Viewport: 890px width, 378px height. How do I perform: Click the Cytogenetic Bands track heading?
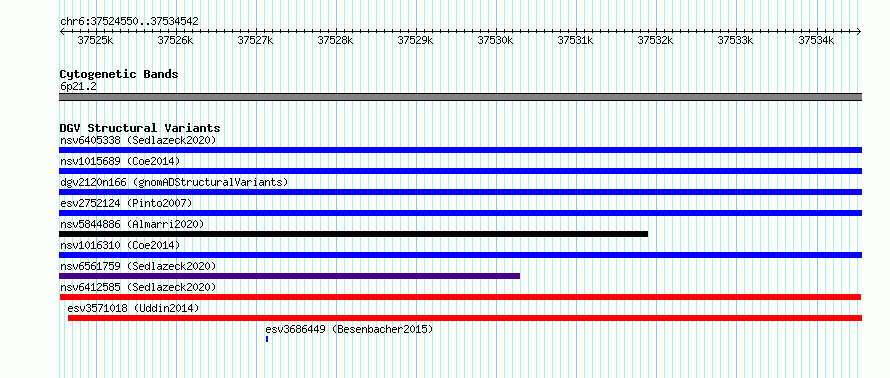pyautogui.click(x=119, y=74)
